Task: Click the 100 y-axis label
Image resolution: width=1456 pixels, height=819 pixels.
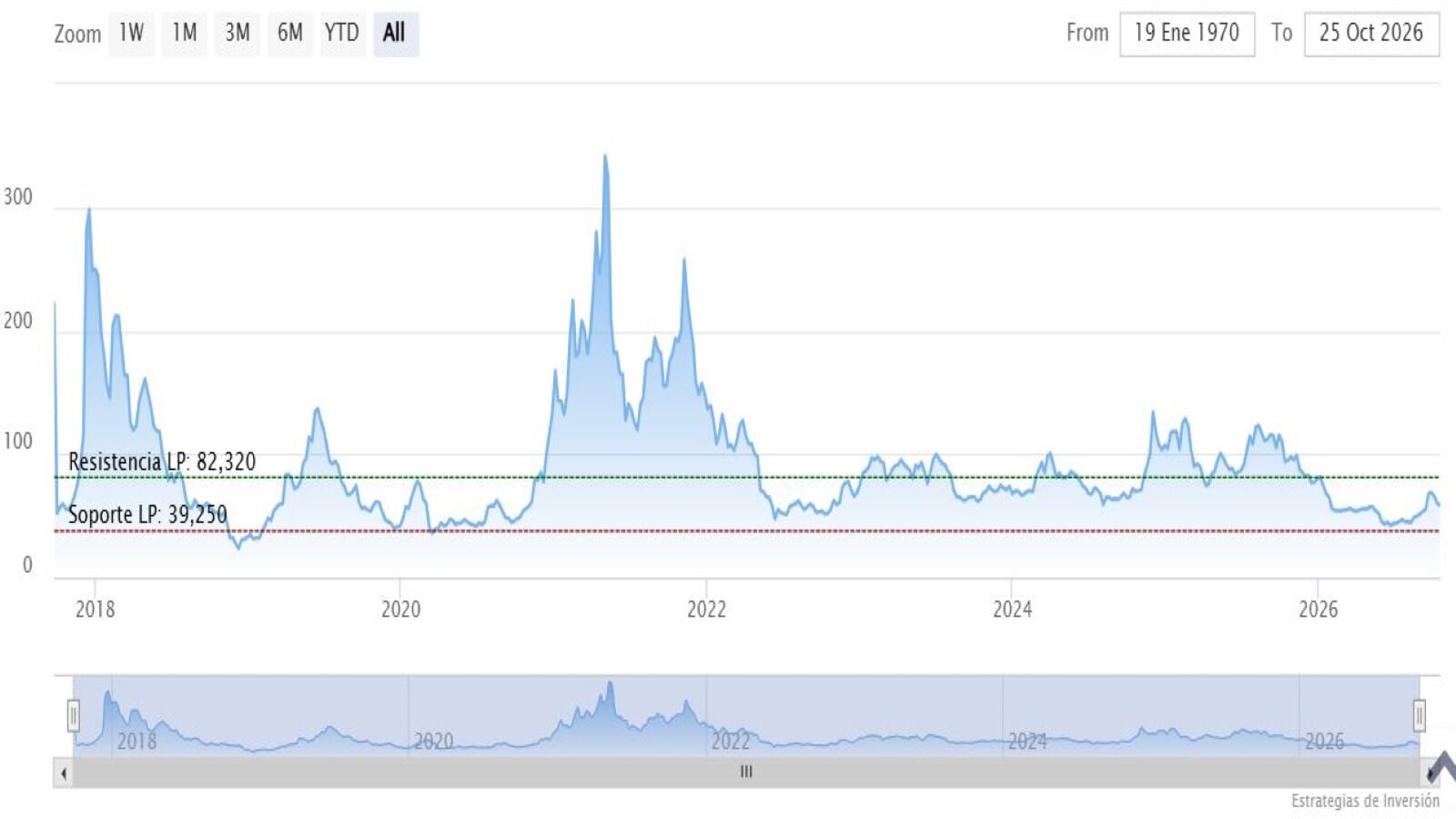Action: tap(18, 441)
